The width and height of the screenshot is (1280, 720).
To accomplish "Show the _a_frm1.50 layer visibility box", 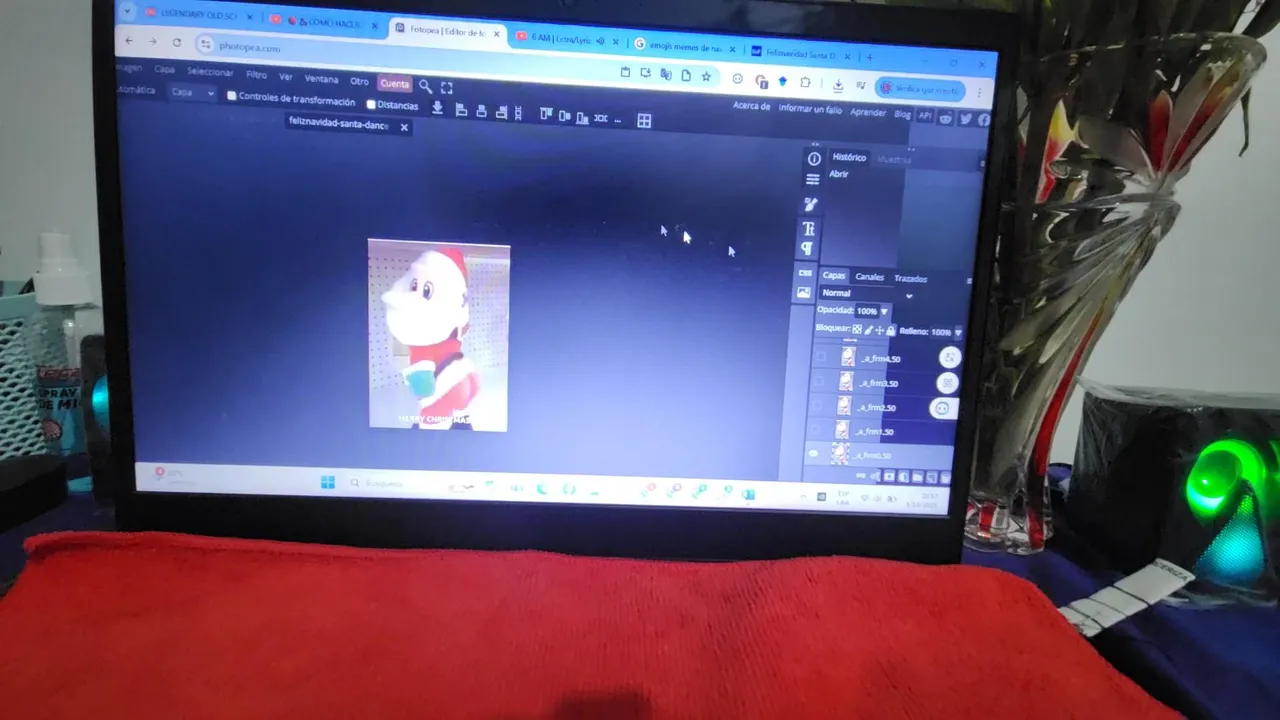I will (816, 429).
